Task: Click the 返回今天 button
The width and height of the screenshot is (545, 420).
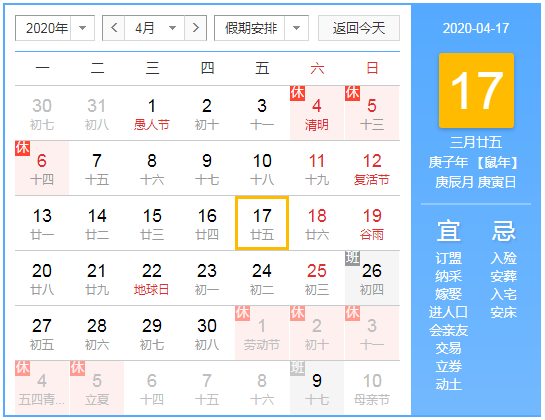Action: coord(359,28)
